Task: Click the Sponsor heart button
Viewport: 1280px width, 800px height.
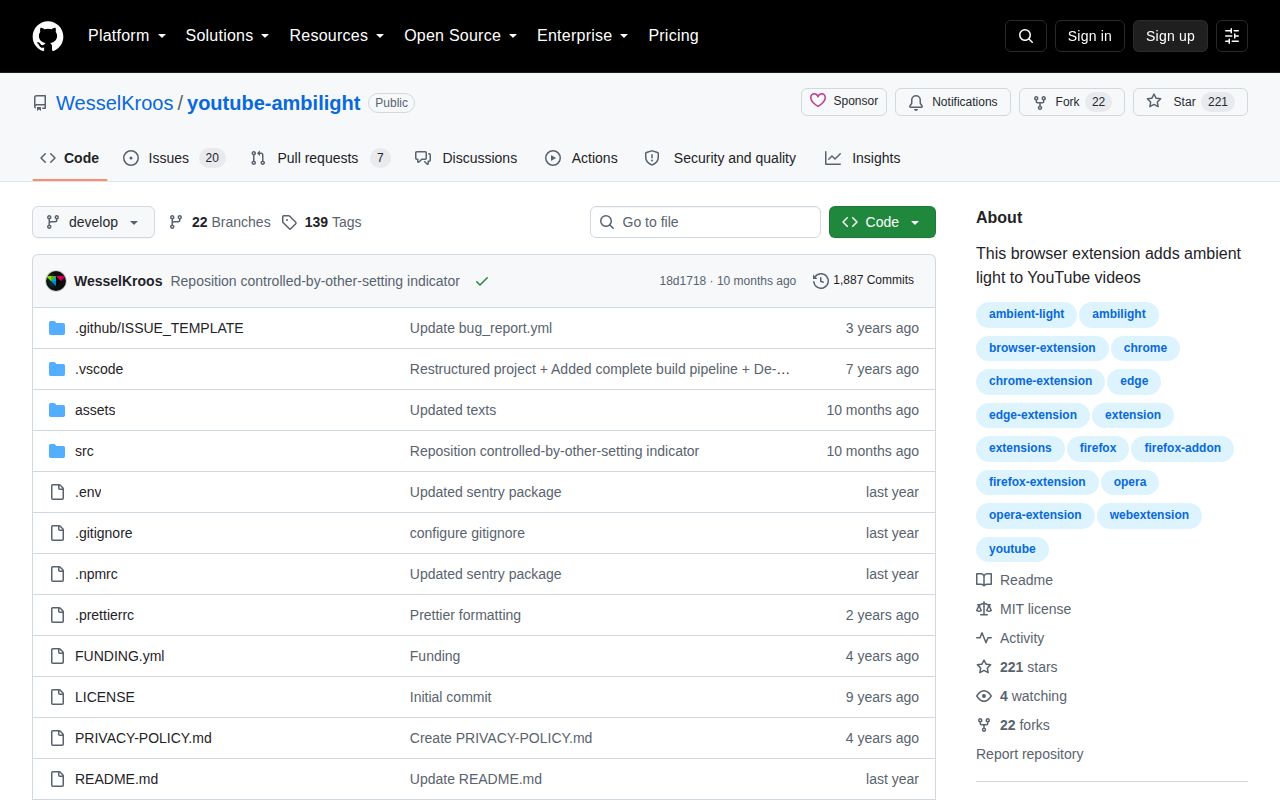Action: (x=845, y=102)
